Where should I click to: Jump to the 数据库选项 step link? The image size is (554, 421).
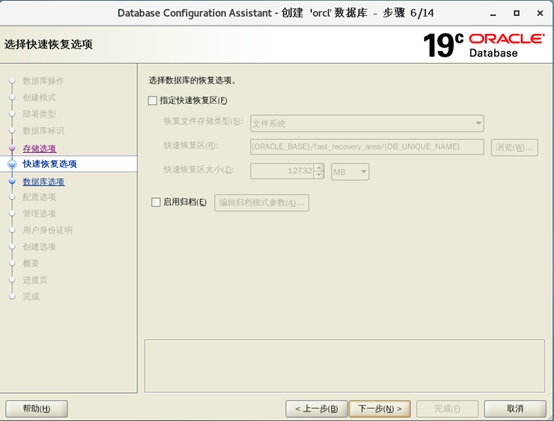[44, 182]
